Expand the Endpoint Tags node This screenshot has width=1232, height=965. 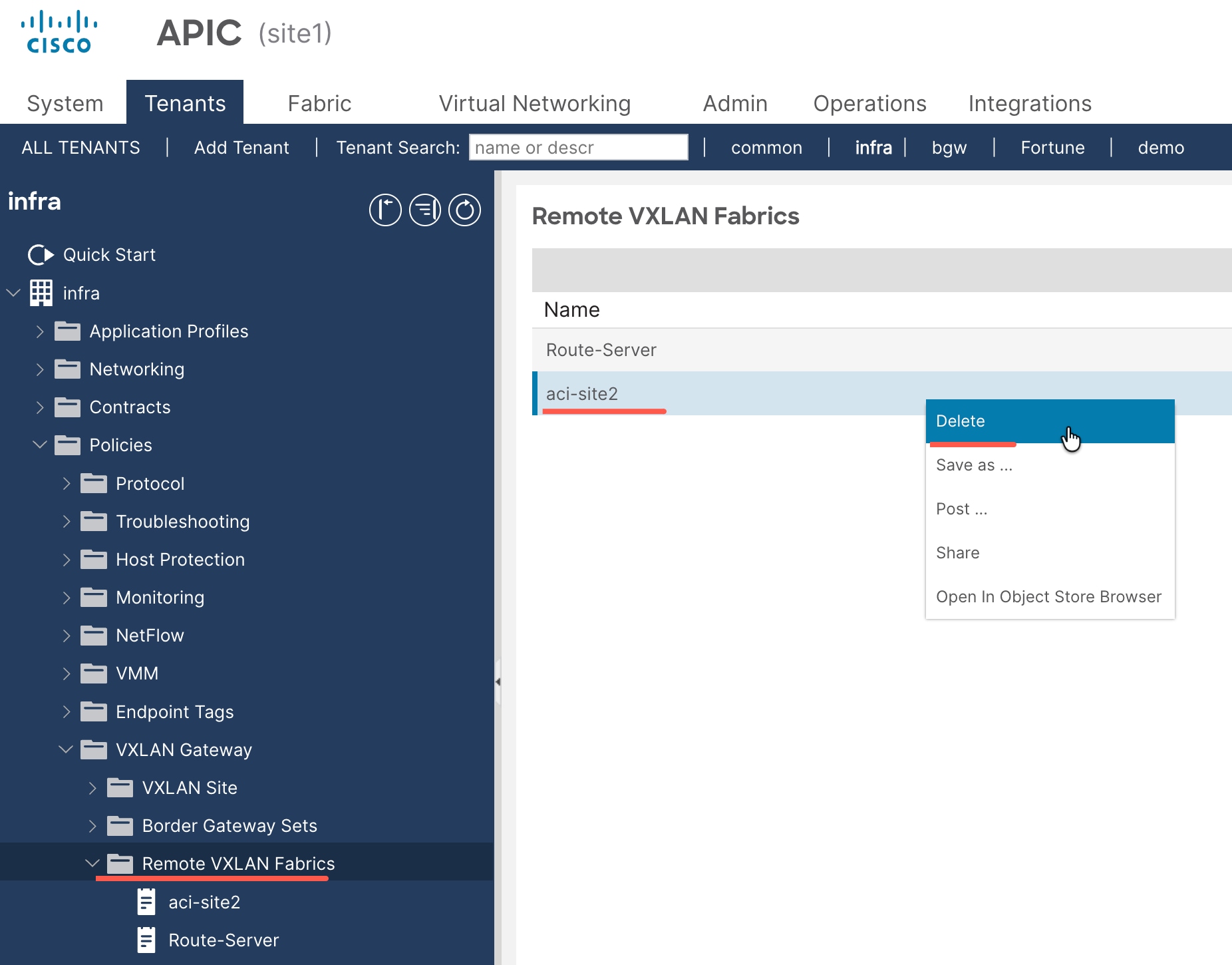[x=67, y=711]
